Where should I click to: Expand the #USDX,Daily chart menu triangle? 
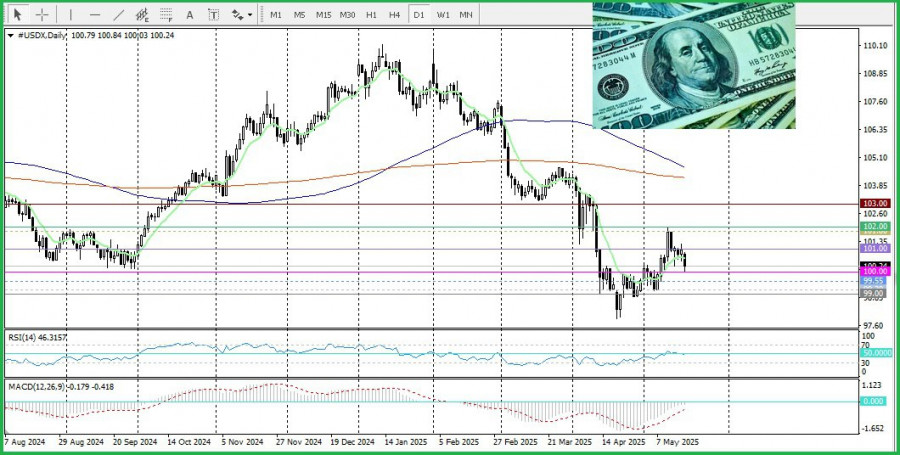11,36
